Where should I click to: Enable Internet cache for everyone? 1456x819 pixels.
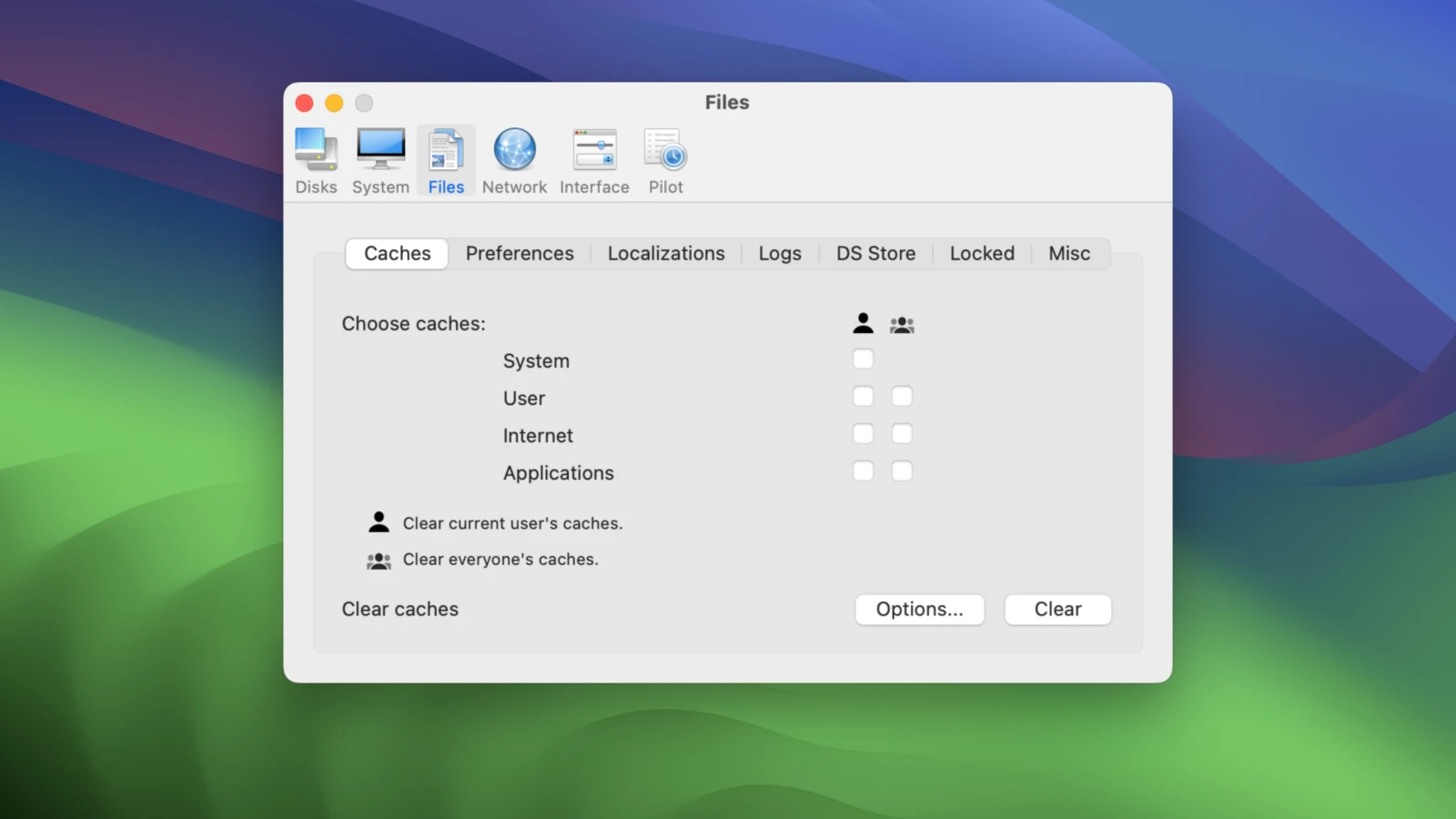tap(902, 434)
